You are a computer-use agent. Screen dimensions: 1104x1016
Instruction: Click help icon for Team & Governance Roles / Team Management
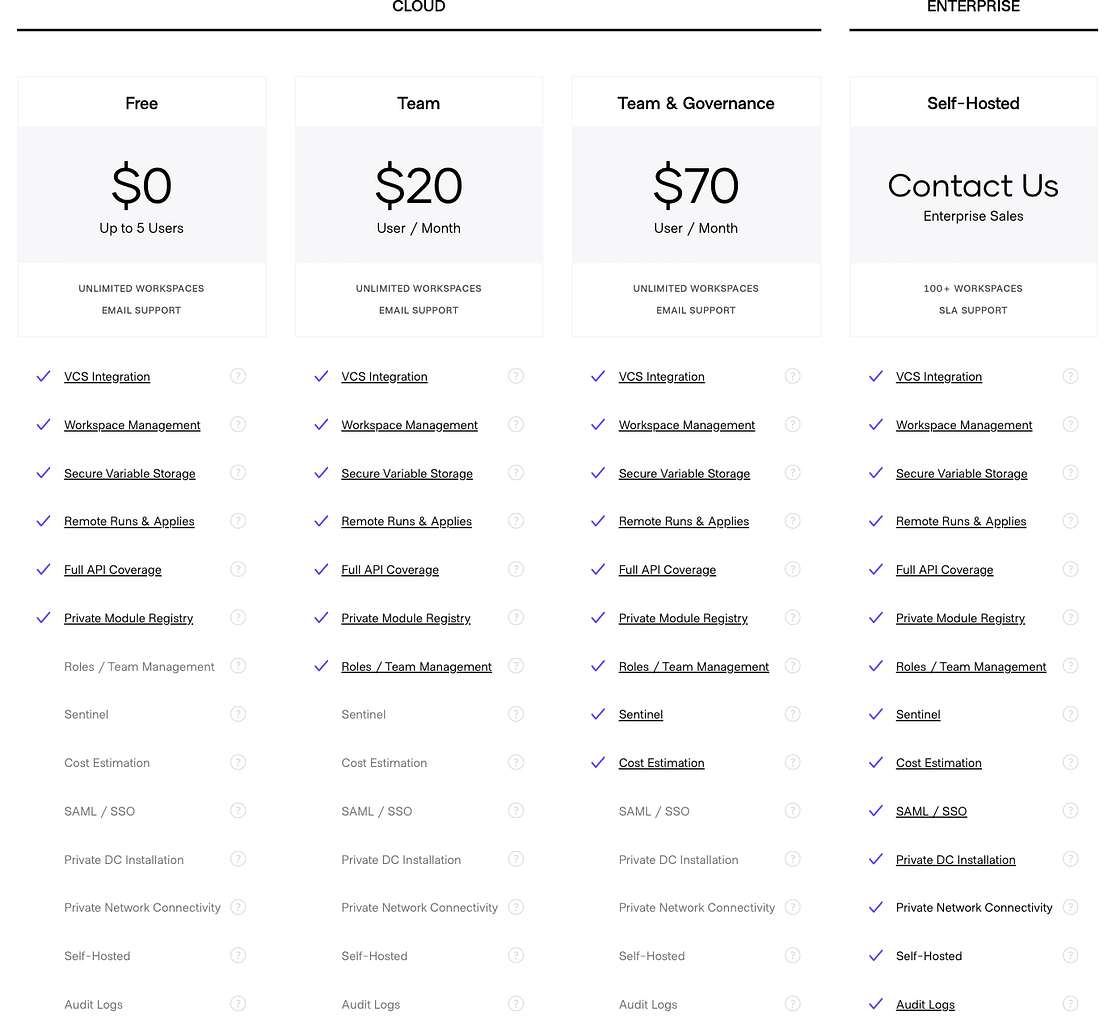coord(792,666)
